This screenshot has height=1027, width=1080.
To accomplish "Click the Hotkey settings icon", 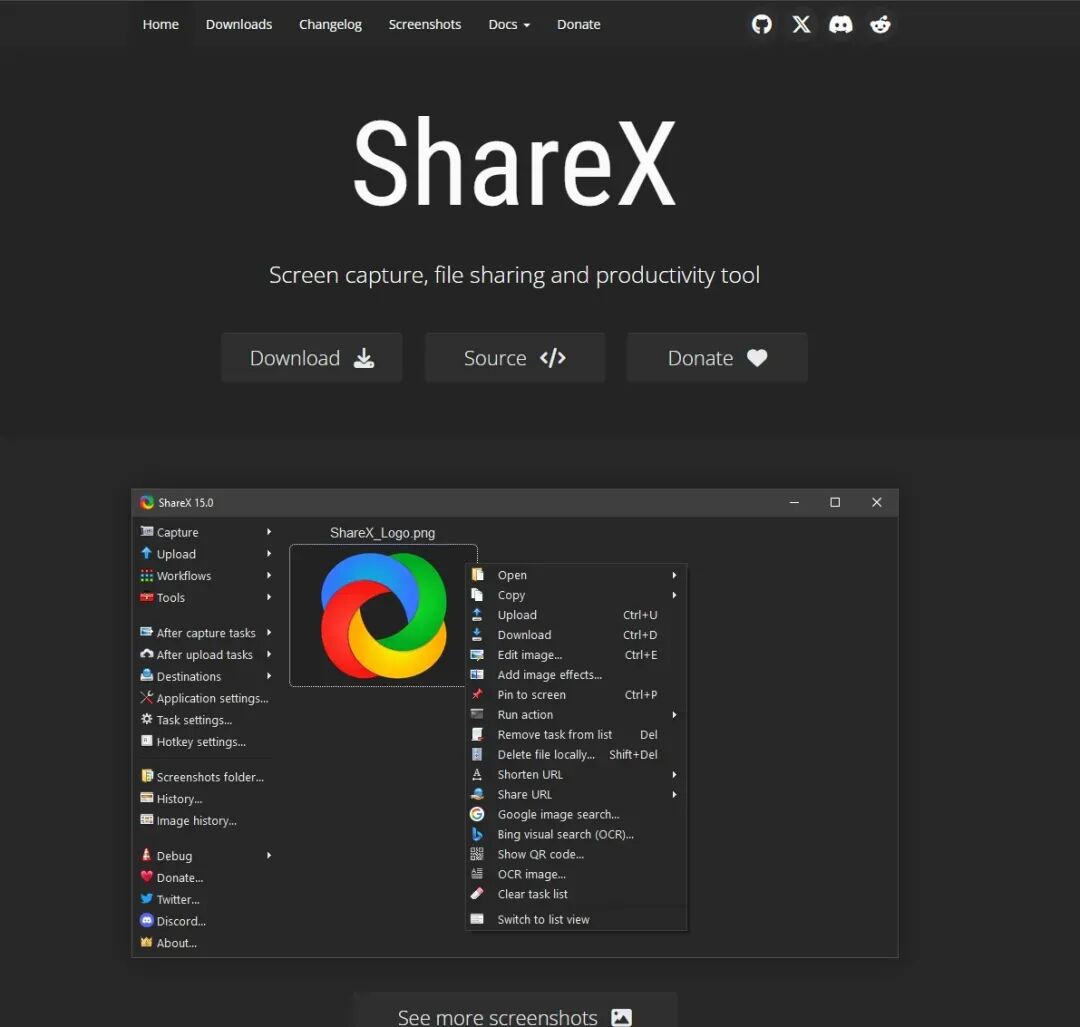I will point(146,741).
